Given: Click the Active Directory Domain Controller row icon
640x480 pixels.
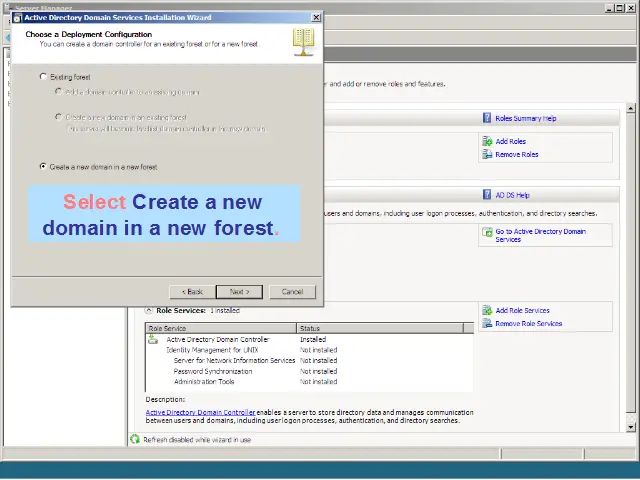Looking at the screenshot, I should click(x=153, y=339).
